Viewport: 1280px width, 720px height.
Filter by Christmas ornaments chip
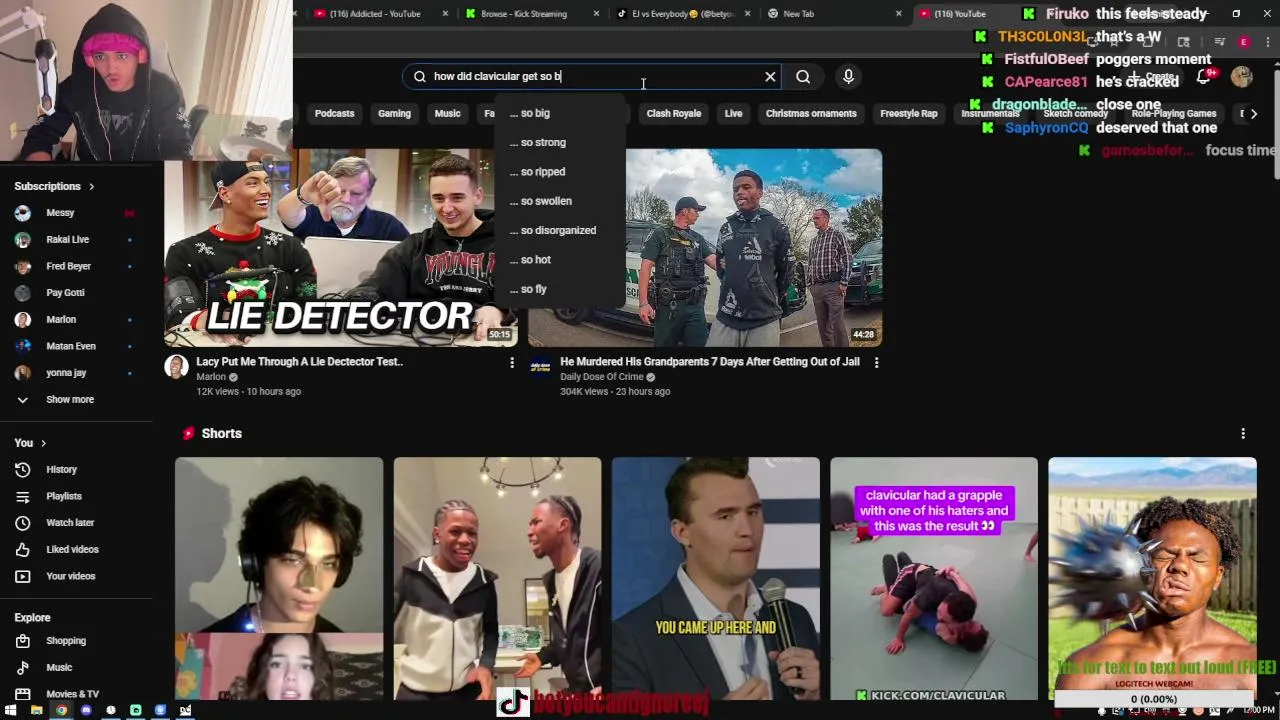[x=811, y=114]
